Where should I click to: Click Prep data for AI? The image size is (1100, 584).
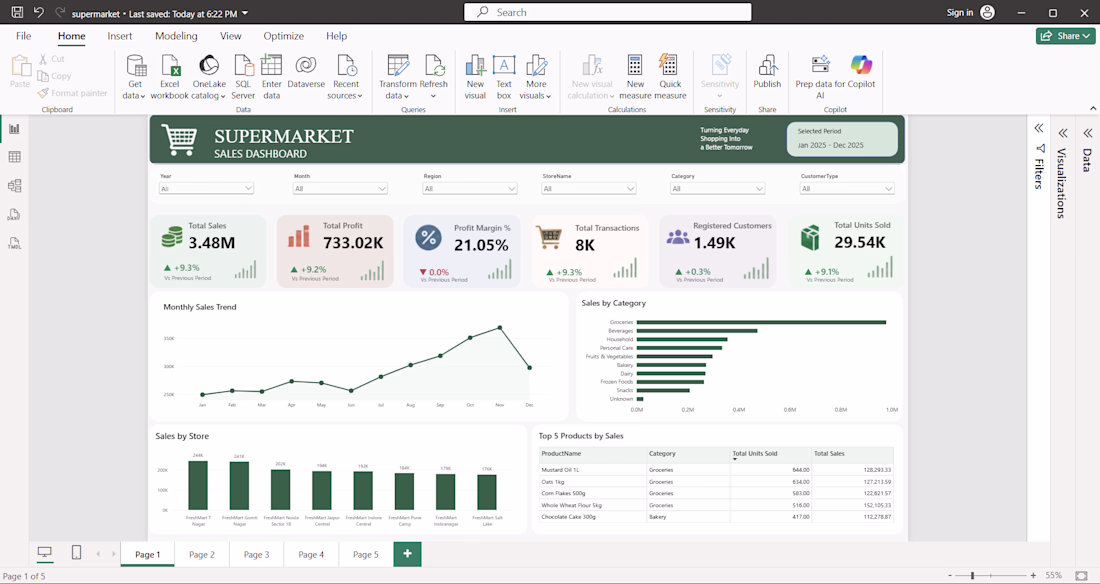pos(820,77)
